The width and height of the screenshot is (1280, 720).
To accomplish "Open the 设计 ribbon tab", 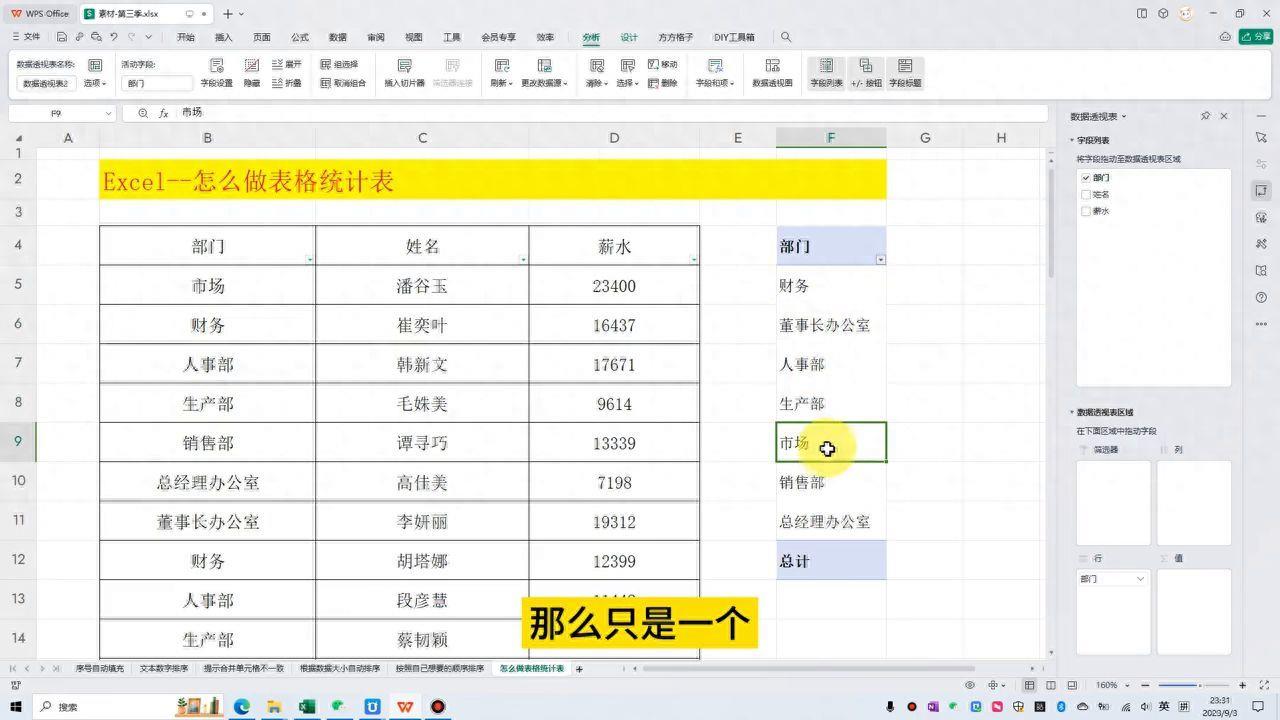I will pyautogui.click(x=629, y=37).
